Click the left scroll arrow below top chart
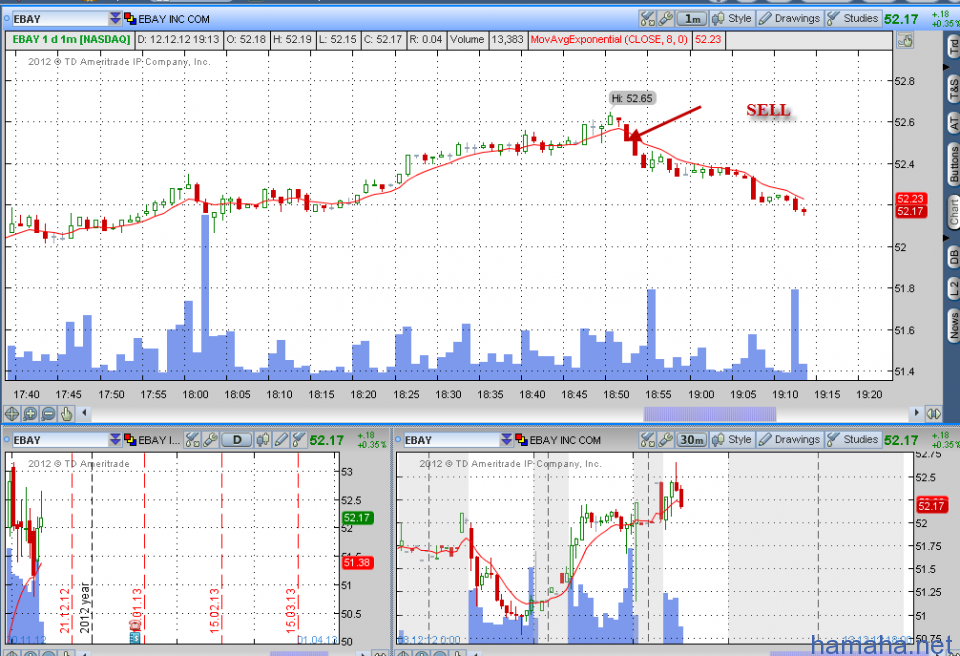The width and height of the screenshot is (960, 656). tap(84, 413)
